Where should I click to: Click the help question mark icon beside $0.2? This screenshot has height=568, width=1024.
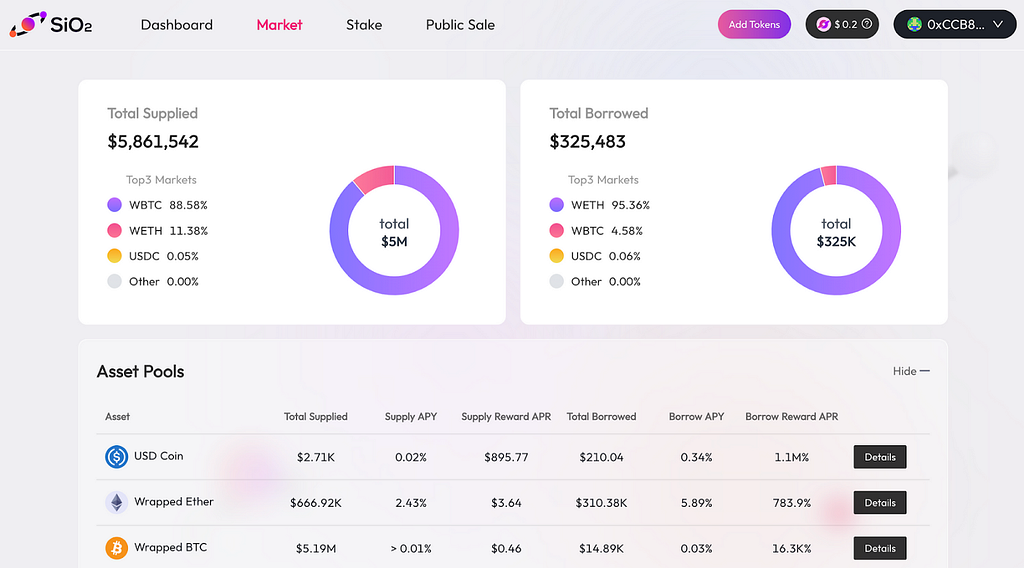click(x=867, y=24)
